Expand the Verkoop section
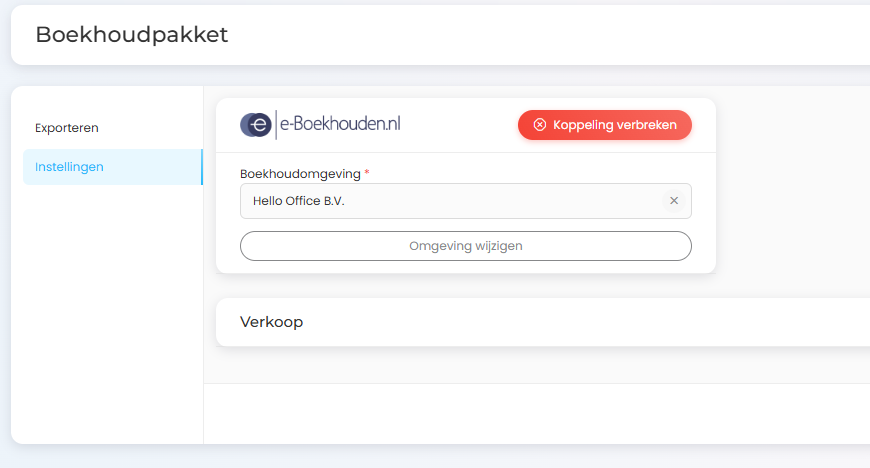Image resolution: width=870 pixels, height=468 pixels. pyautogui.click(x=272, y=322)
